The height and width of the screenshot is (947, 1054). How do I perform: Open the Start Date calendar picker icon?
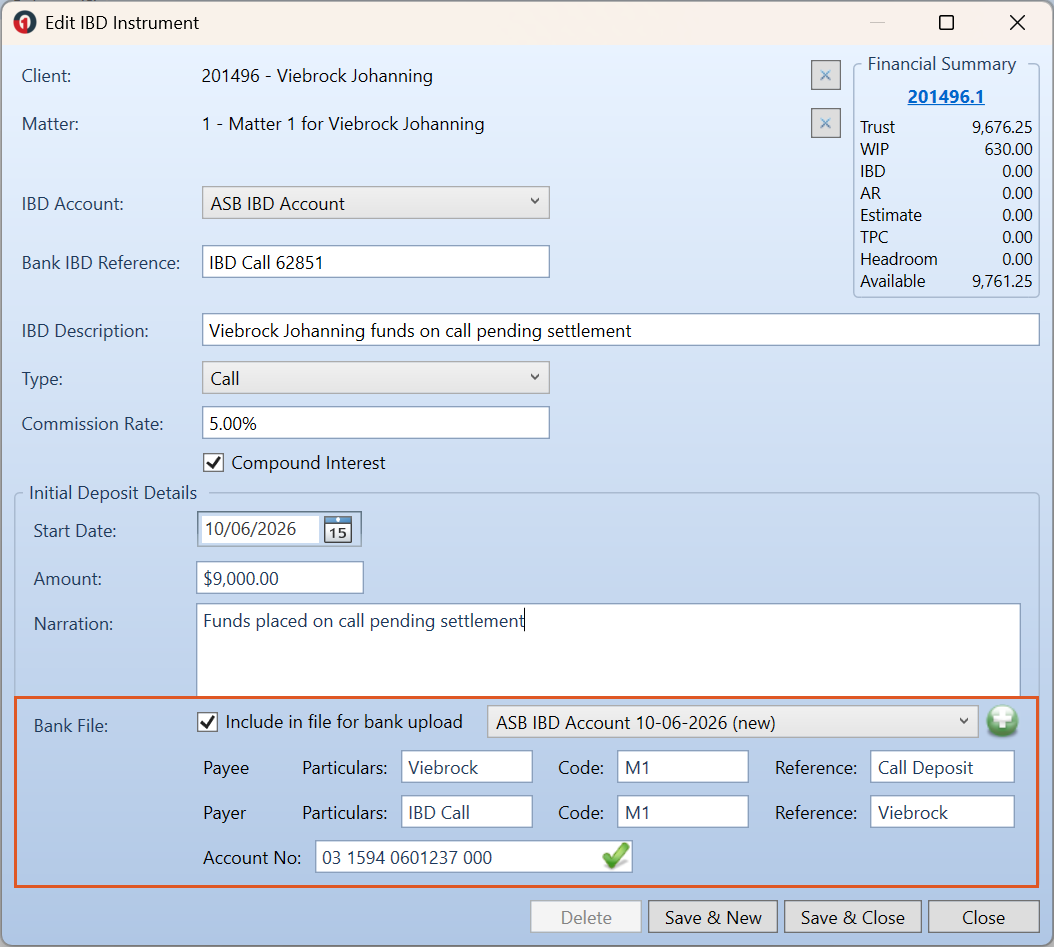coord(338,529)
